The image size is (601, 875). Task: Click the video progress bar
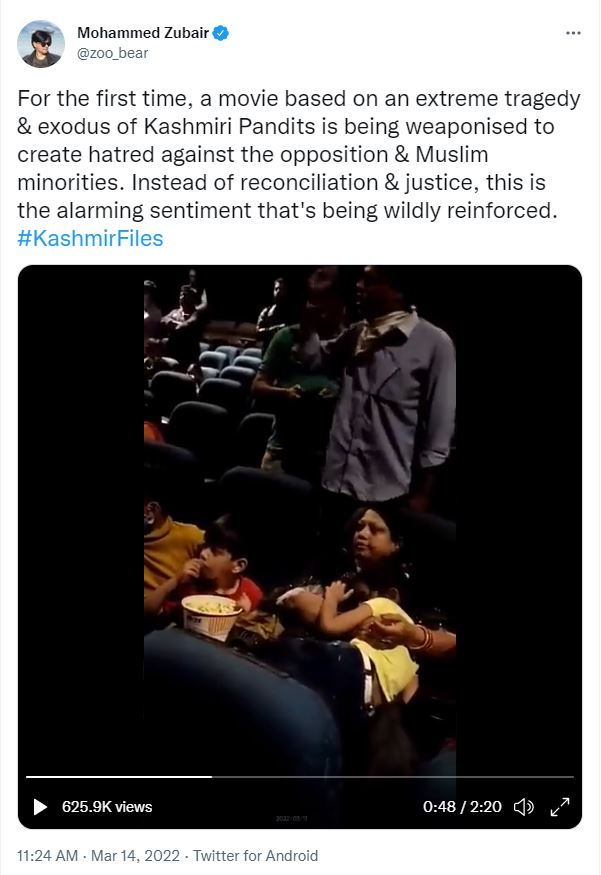click(x=300, y=776)
